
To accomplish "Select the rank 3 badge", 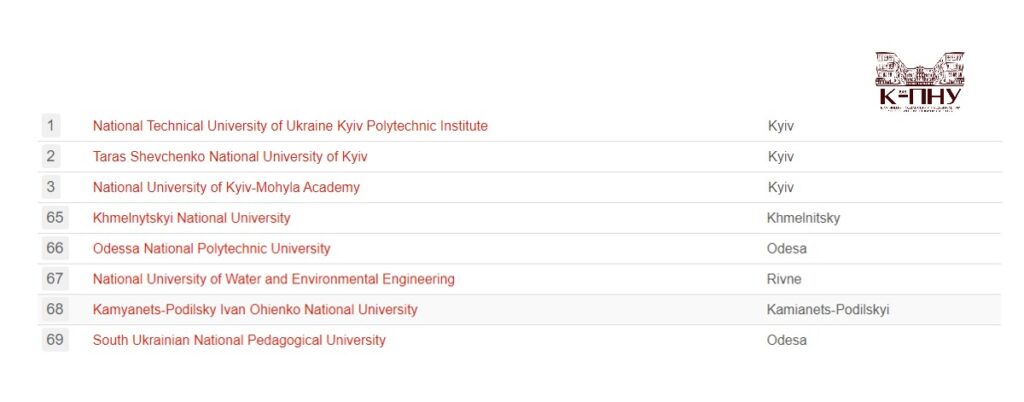I will (x=51, y=187).
